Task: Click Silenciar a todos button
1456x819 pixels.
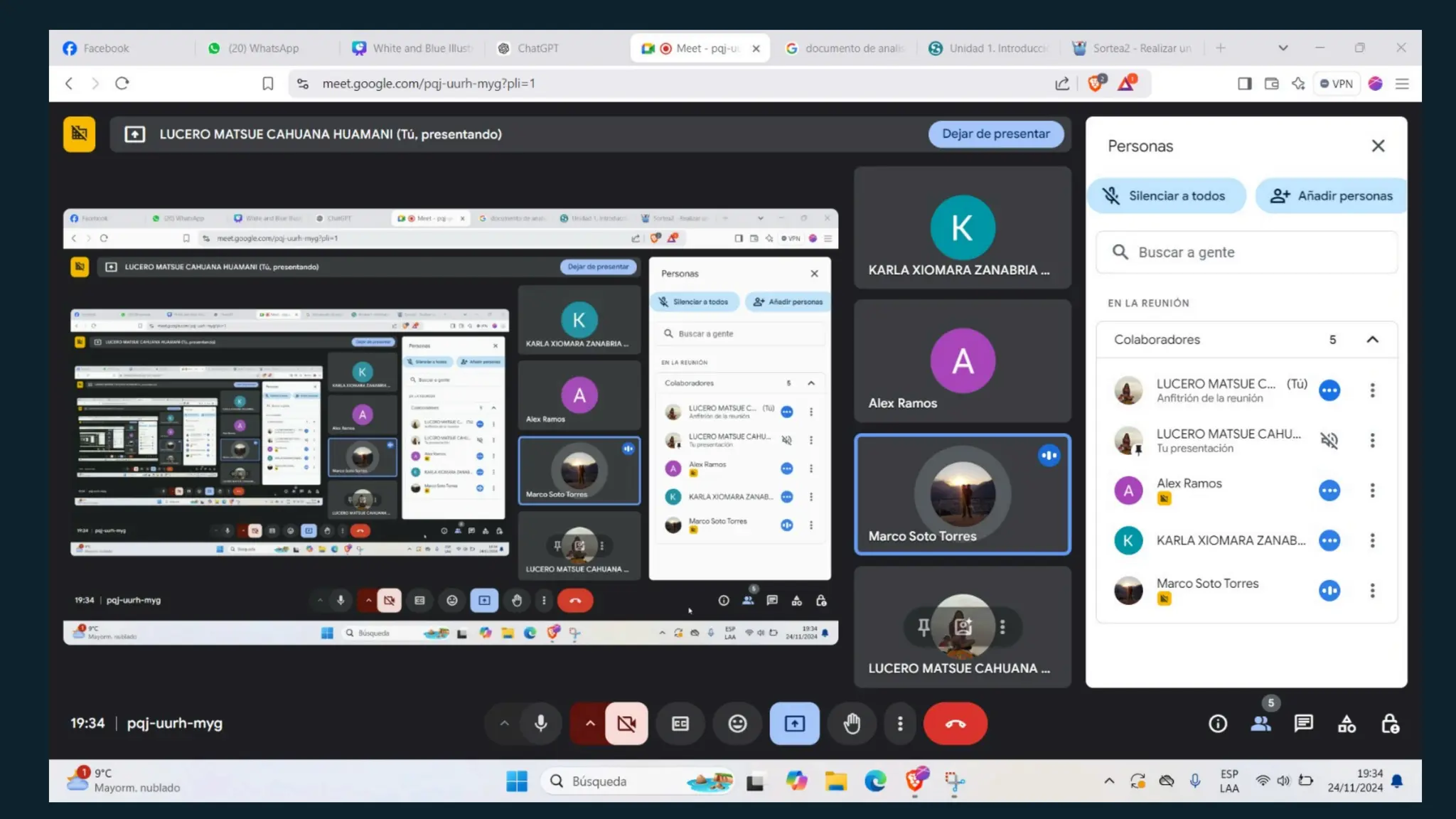Action: [x=1166, y=196]
